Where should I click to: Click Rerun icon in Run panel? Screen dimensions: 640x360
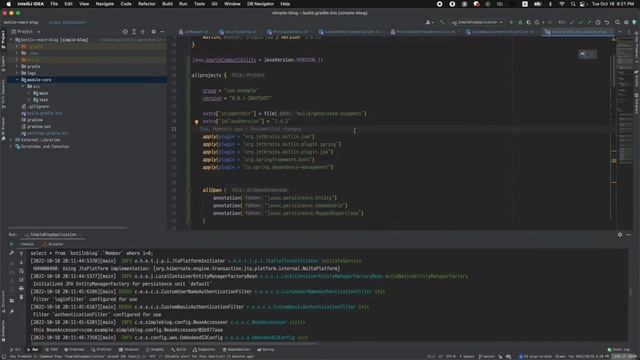coord(11,244)
